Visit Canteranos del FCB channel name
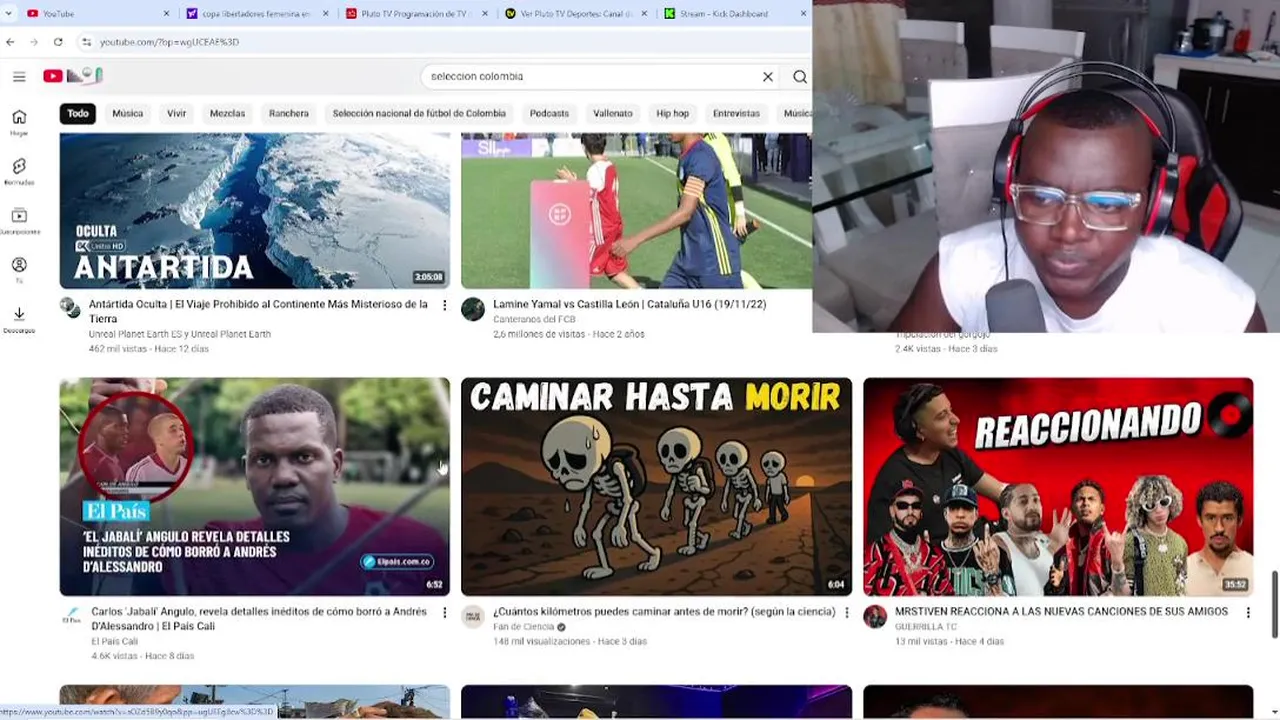The height and width of the screenshot is (720, 1280). [x=534, y=320]
